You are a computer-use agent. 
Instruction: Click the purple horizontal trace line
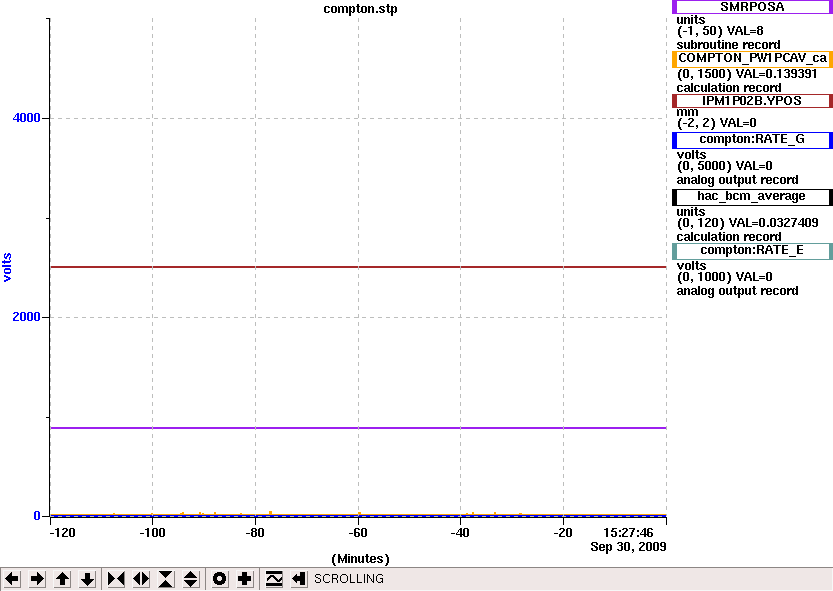pos(358,428)
